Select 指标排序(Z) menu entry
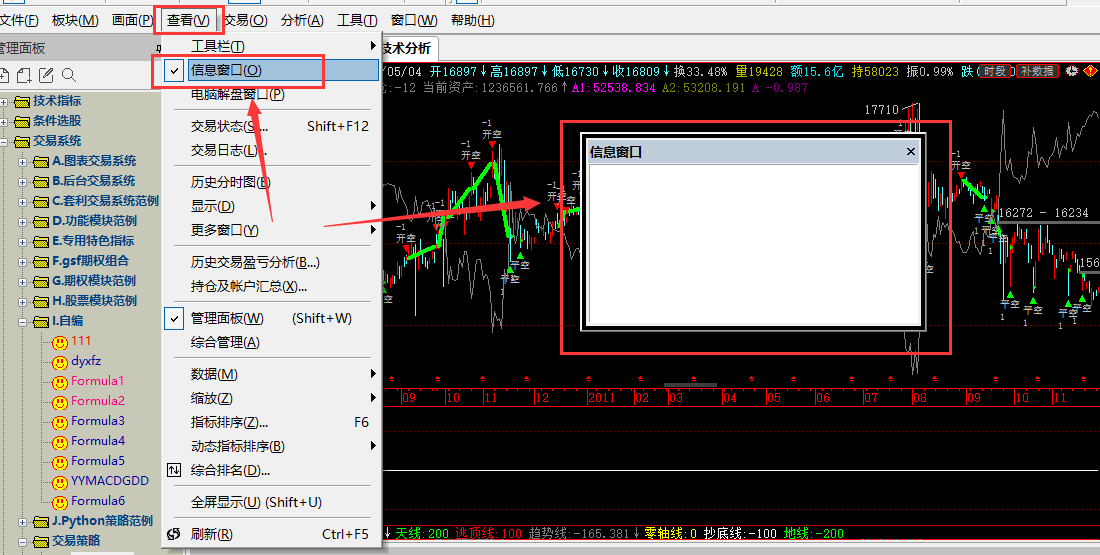Screen dimensions: 1100x555 pos(273,422)
